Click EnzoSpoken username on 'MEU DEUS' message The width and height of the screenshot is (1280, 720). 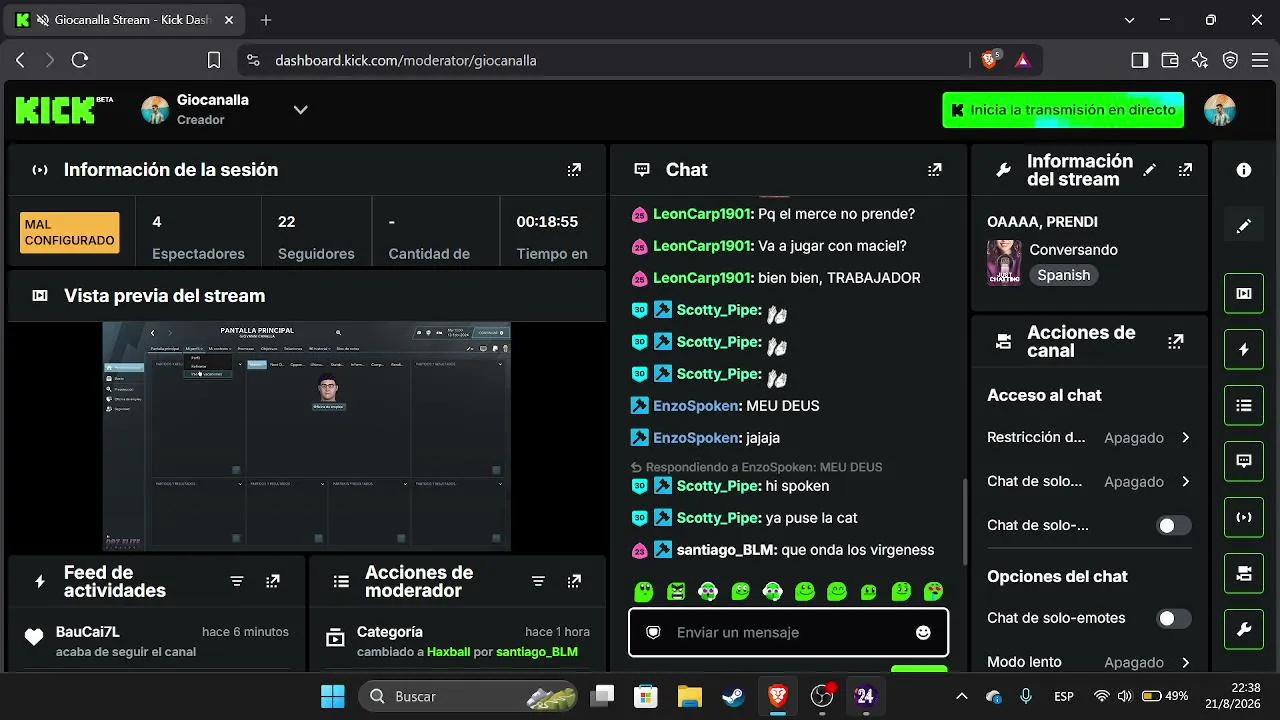click(x=696, y=406)
